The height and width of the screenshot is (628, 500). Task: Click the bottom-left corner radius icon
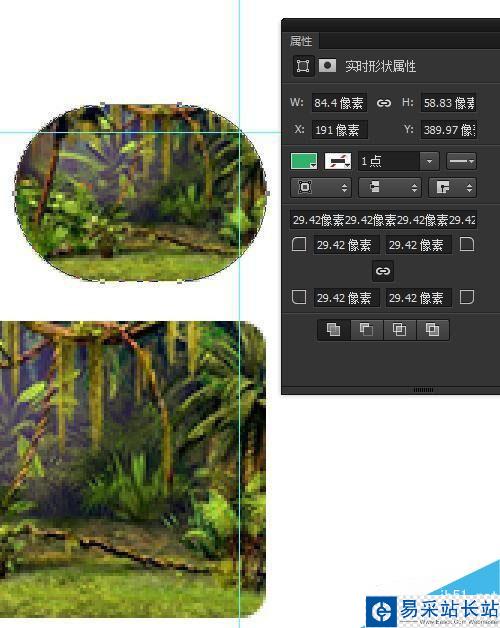coord(299,297)
